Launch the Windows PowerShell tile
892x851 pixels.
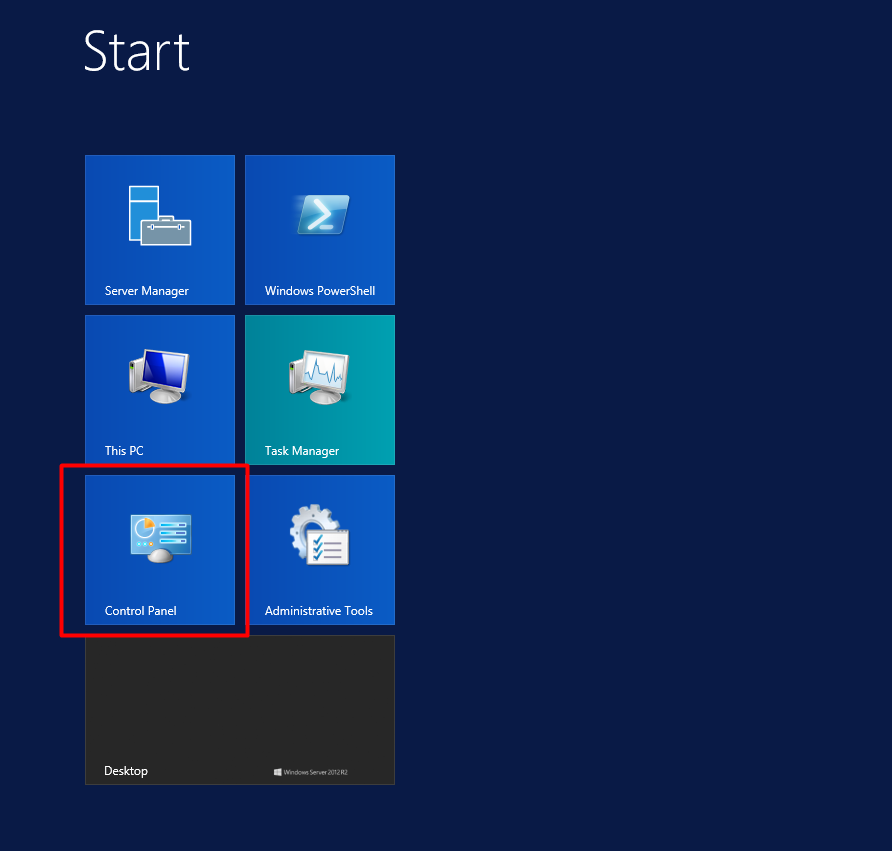[x=320, y=230]
